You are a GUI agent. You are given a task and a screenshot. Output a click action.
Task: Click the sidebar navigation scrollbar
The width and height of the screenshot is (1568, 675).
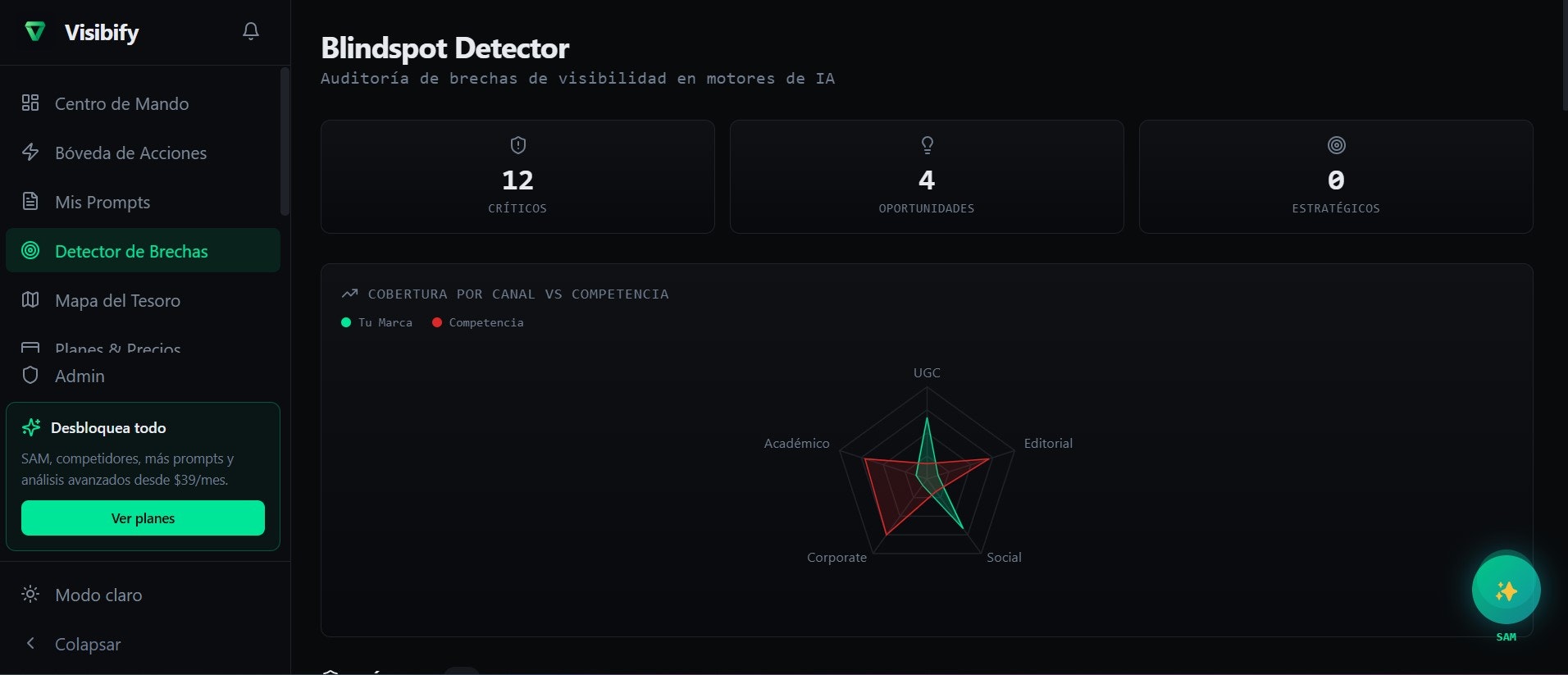click(x=285, y=141)
